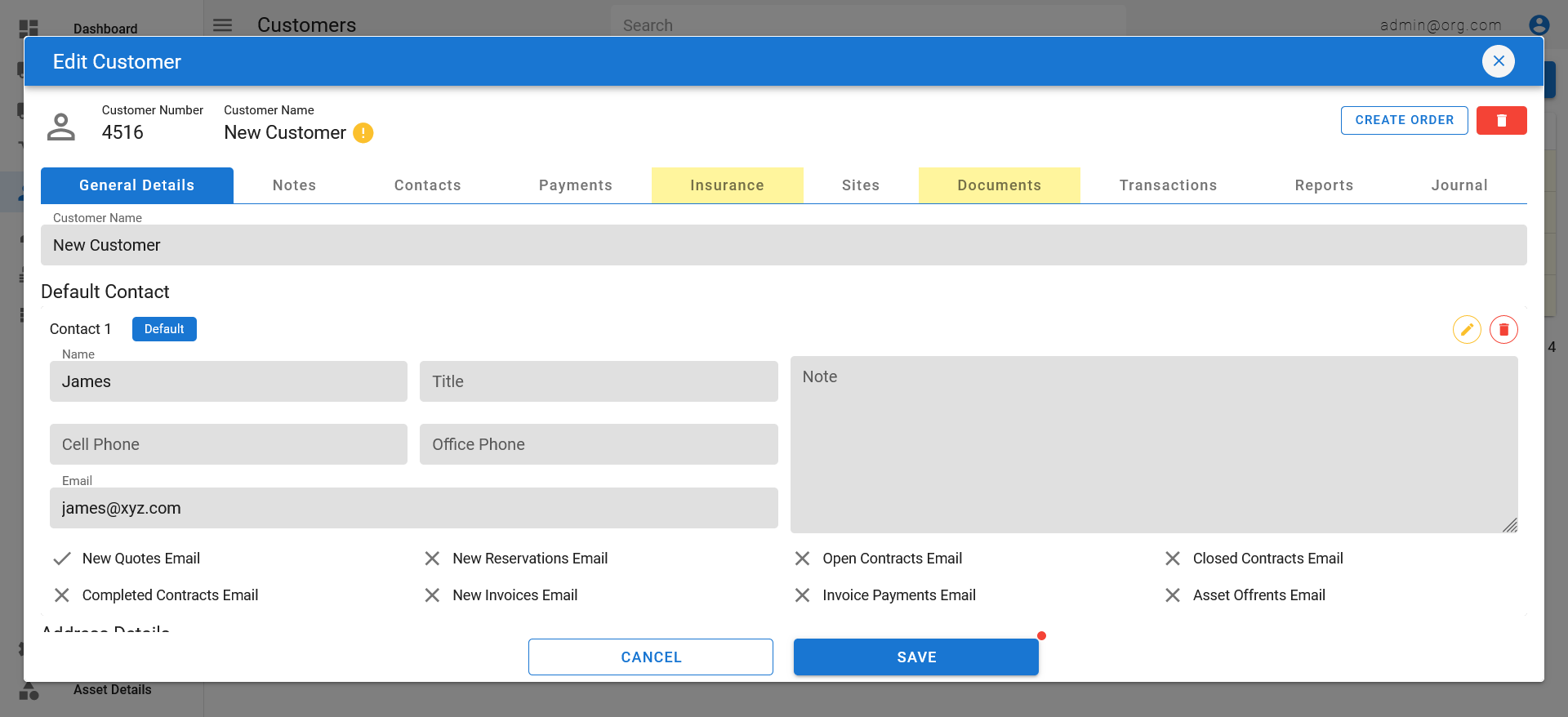
Task: Click the Cancel button
Action: [x=650, y=657]
